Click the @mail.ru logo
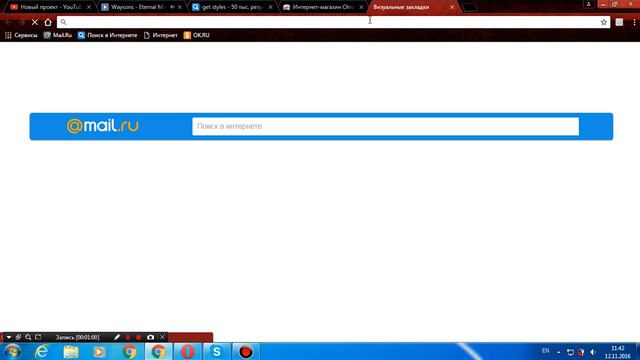640x360 pixels. (102, 126)
